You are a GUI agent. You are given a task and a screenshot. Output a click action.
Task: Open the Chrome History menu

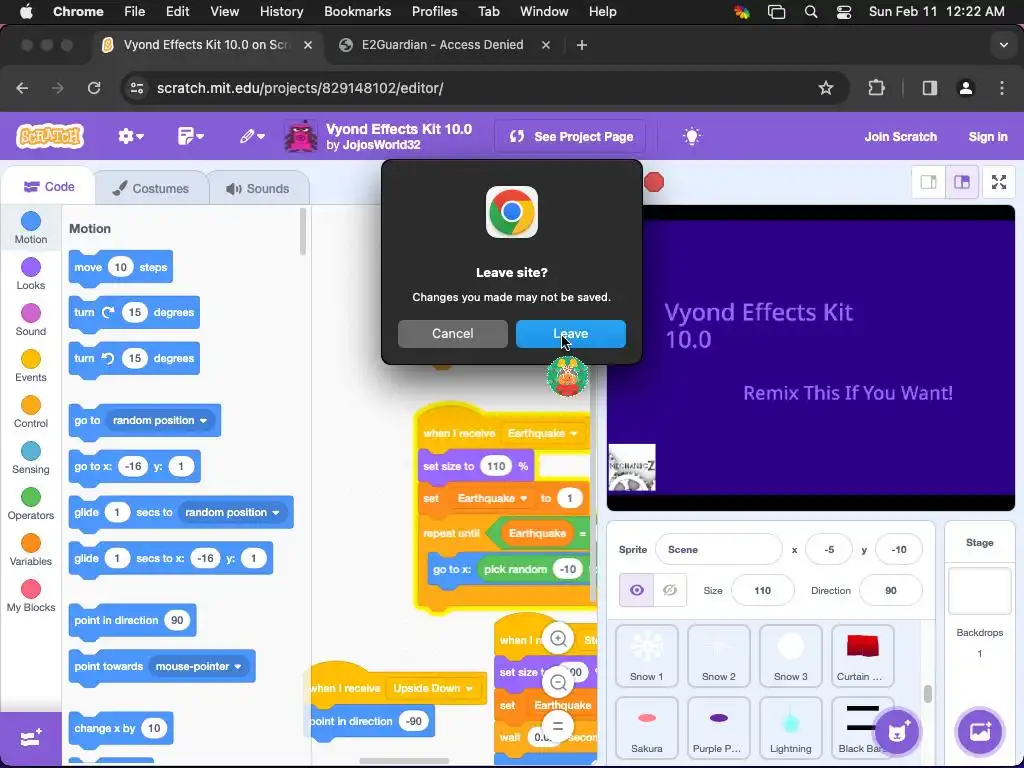click(281, 11)
